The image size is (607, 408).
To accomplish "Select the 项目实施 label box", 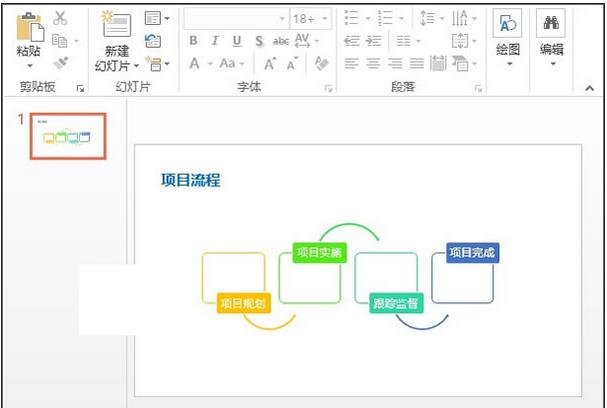I will coord(319,253).
